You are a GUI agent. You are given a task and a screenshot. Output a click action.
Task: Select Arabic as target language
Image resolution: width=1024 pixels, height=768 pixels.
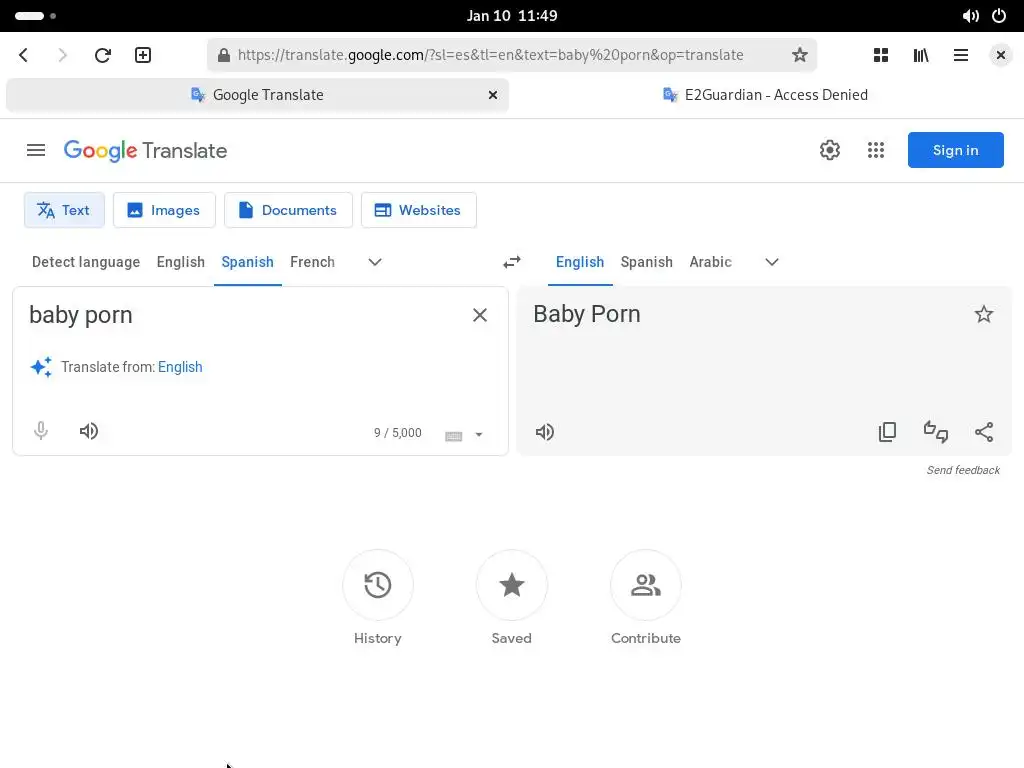[x=711, y=262]
